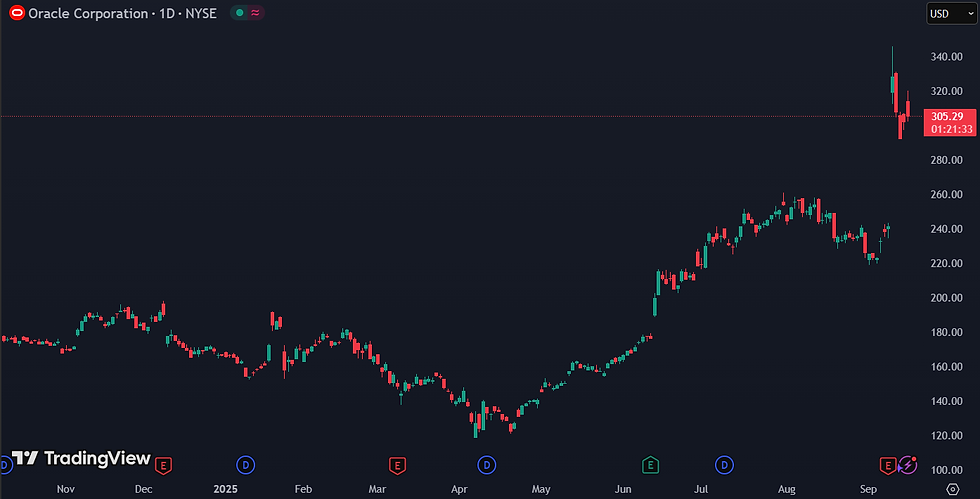The height and width of the screenshot is (499, 980).
Task: Click the 140.00 price axis label
Action: tap(946, 401)
